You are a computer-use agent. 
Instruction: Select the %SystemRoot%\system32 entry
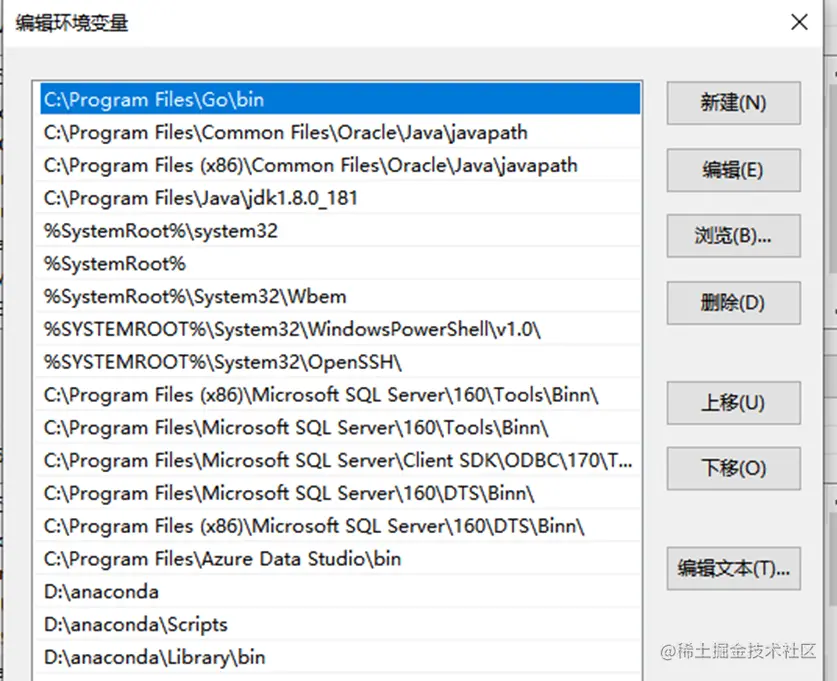tap(340, 231)
